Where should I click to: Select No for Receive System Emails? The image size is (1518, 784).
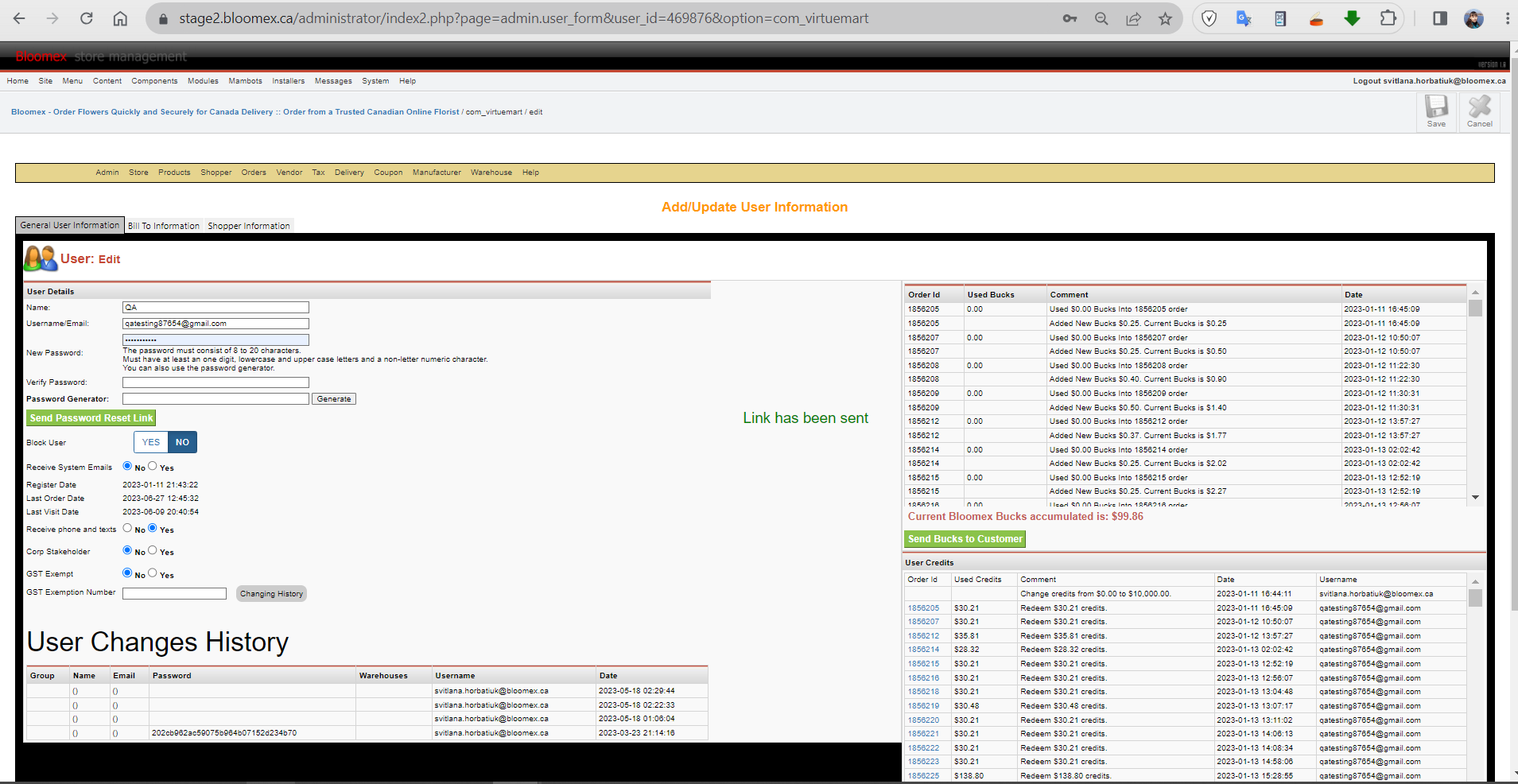tap(127, 466)
